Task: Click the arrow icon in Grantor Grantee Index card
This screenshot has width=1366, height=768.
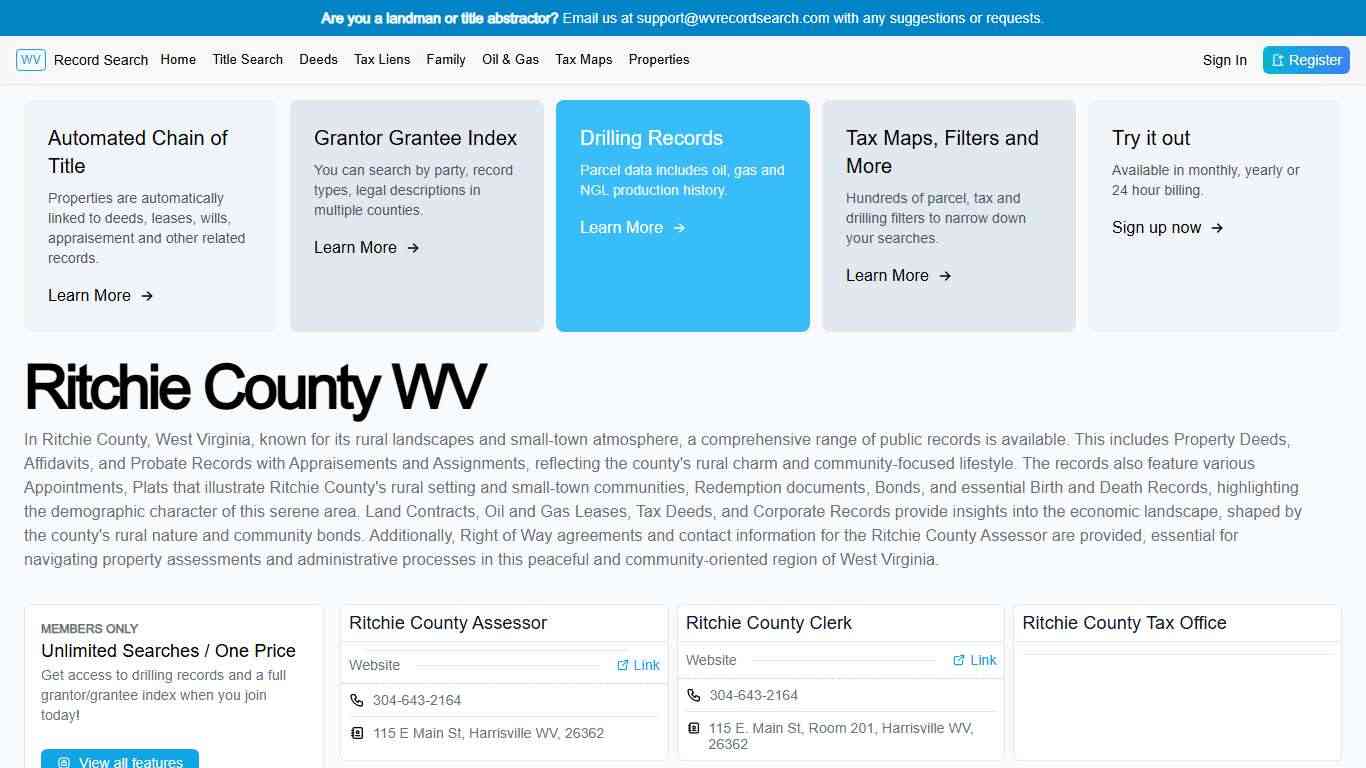Action: (413, 248)
